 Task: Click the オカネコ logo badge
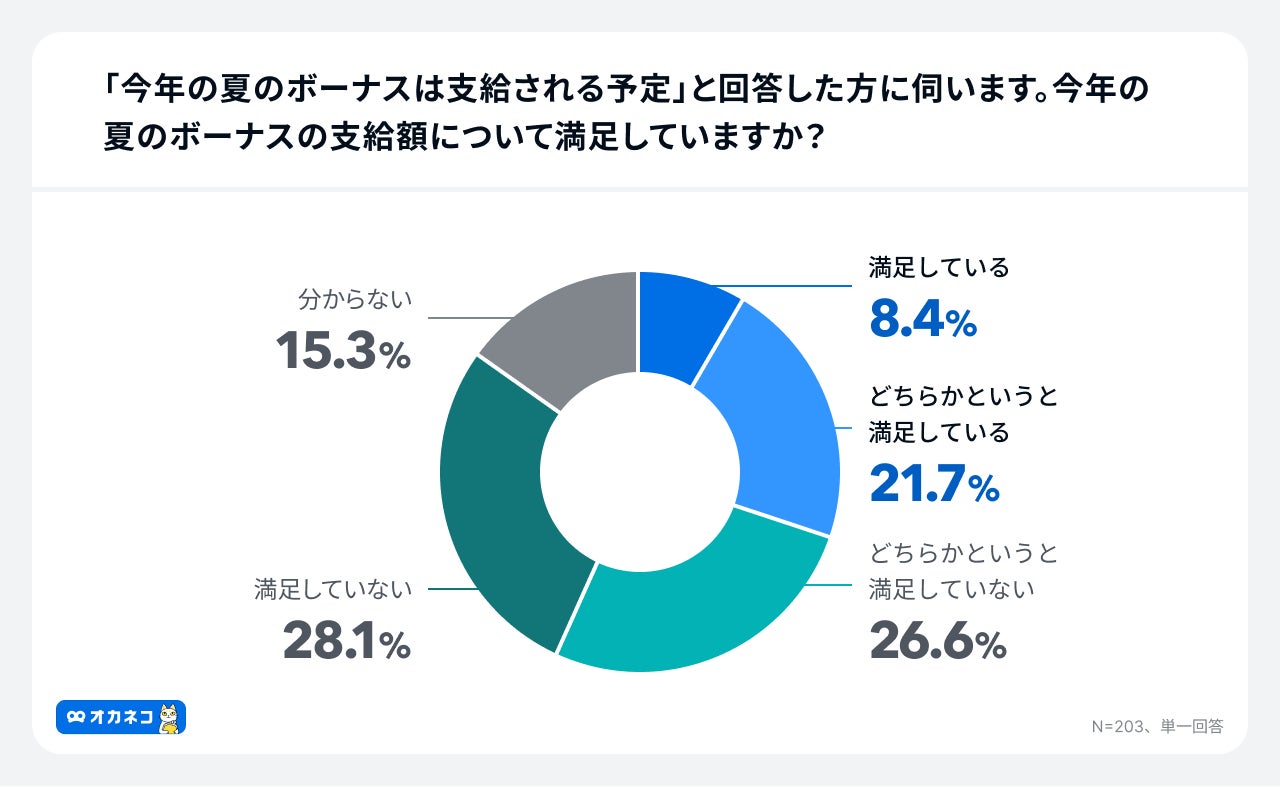pyautogui.click(x=121, y=717)
